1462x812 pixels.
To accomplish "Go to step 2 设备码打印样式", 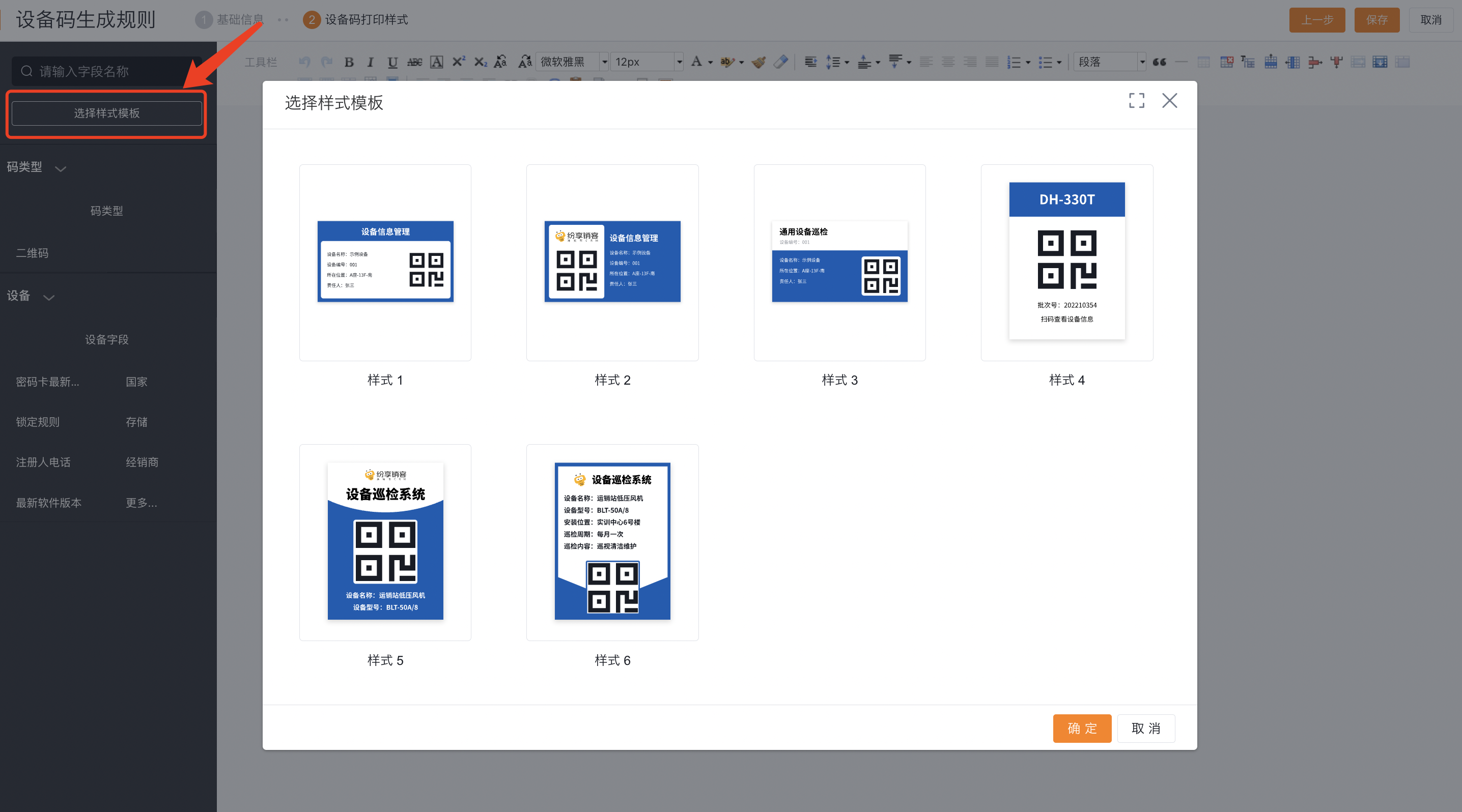I will coord(355,20).
